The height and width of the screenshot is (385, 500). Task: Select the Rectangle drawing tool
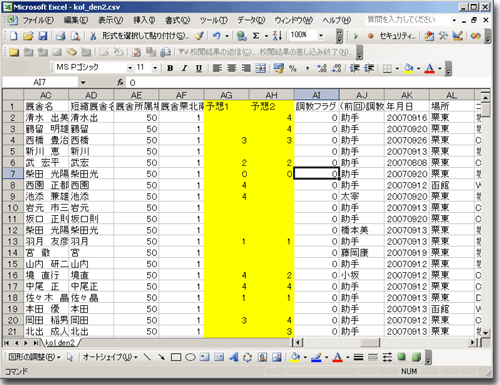pos(176,358)
